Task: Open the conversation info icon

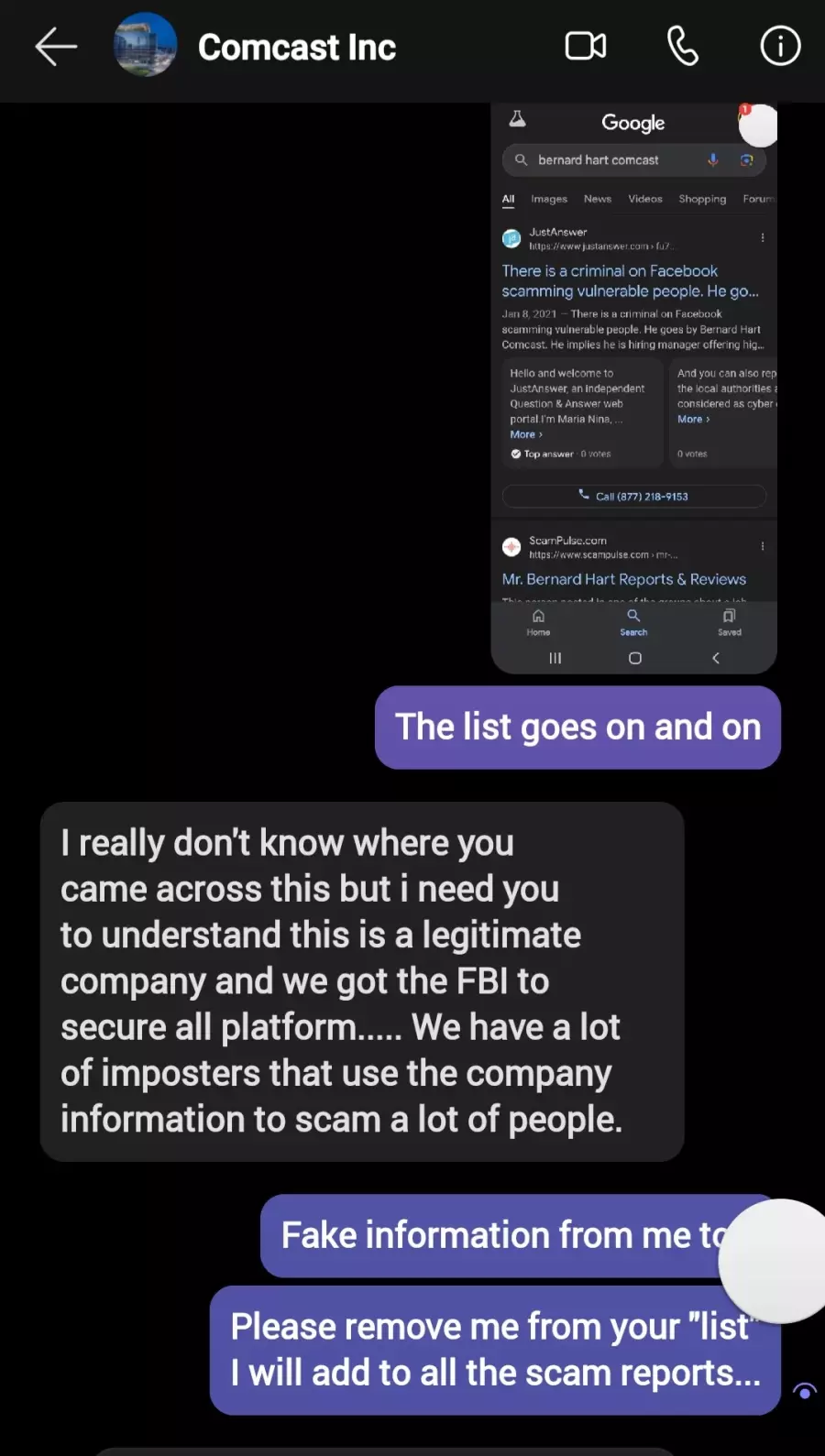Action: click(x=780, y=46)
